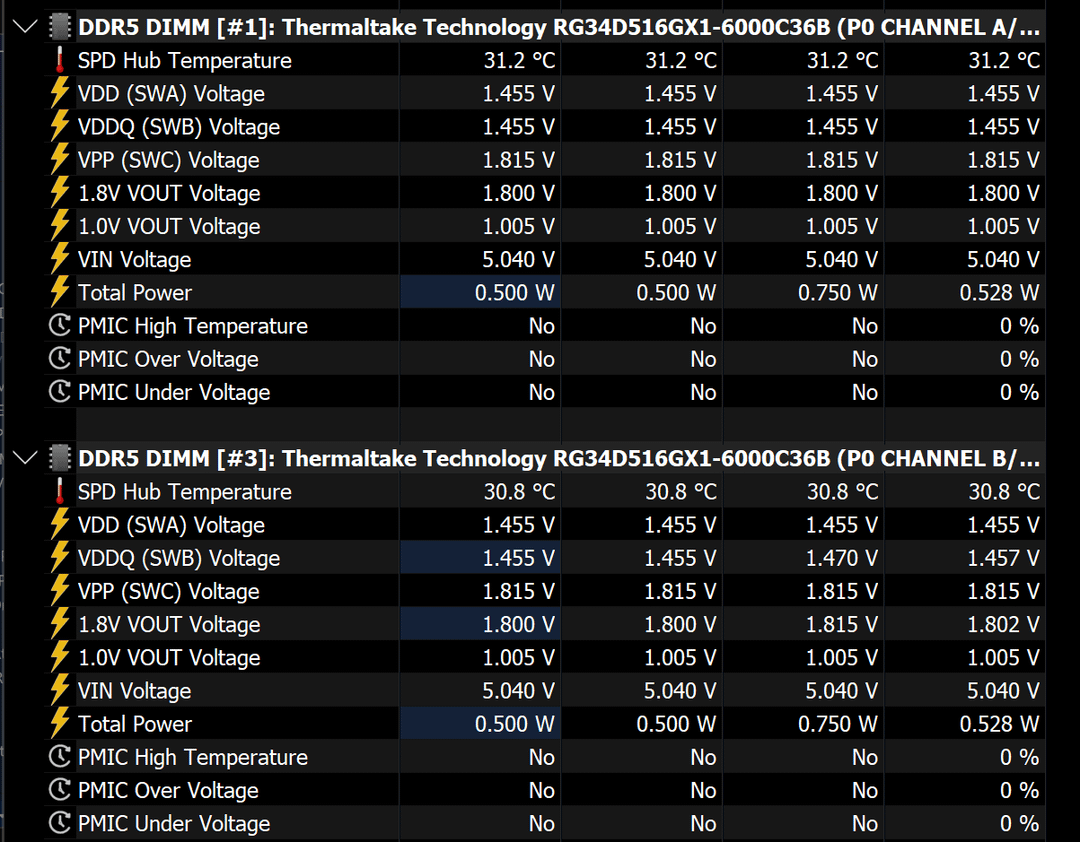The image size is (1080, 842).
Task: Select the DIMM [#3] VDDQ (SWB) Voltage row label
Action: [178, 558]
